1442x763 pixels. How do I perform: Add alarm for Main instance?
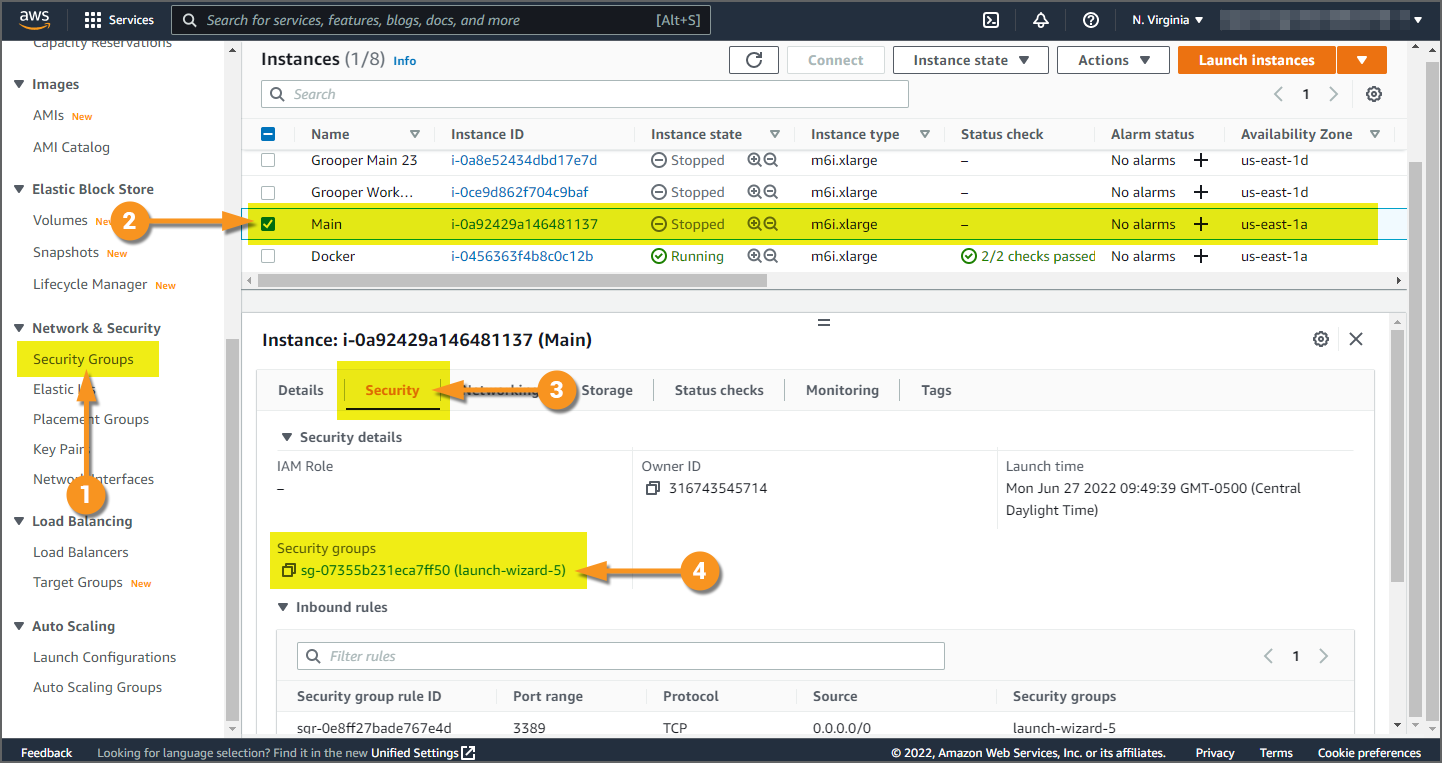1201,224
